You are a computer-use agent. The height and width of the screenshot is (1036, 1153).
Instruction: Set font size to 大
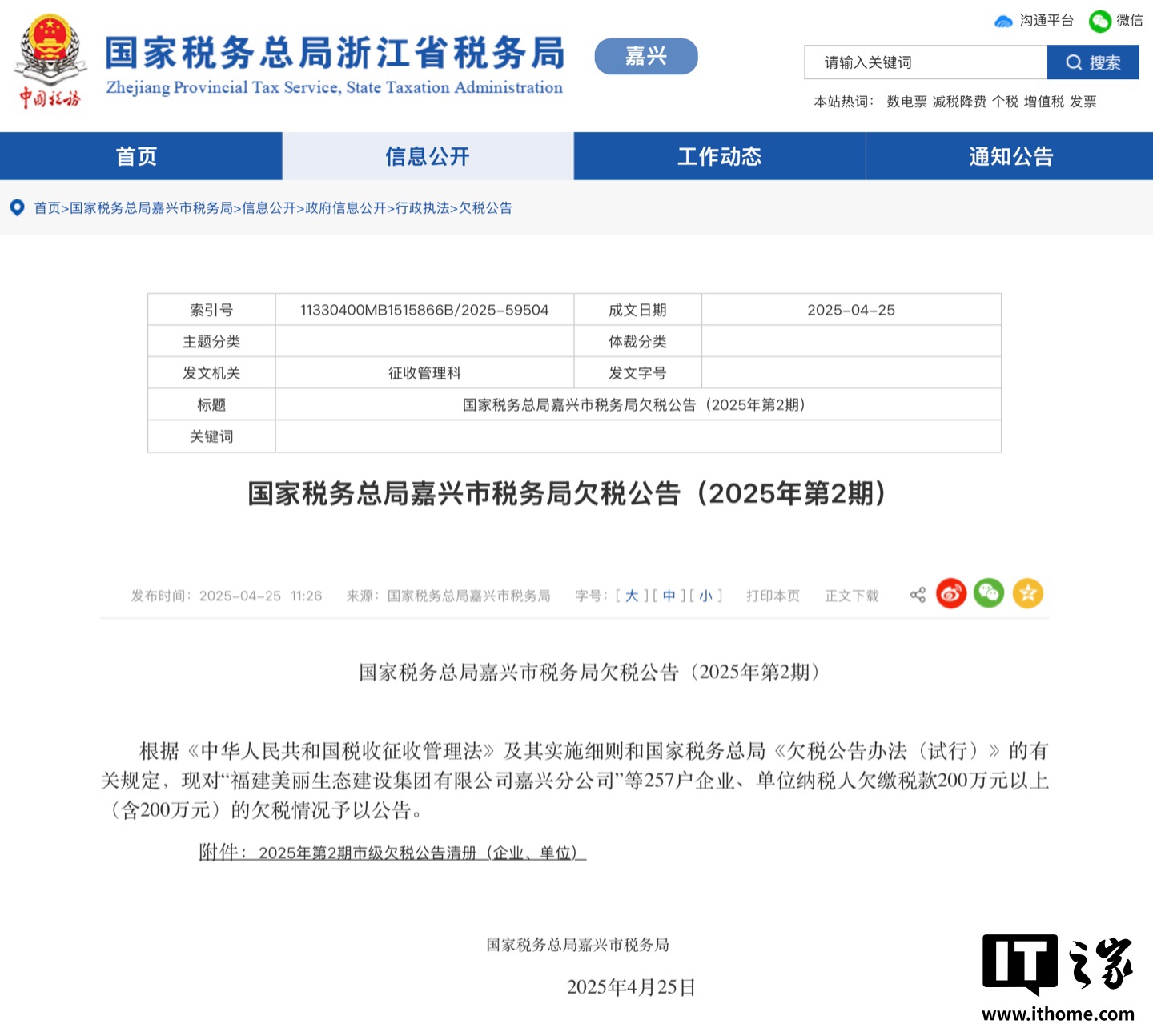point(632,596)
